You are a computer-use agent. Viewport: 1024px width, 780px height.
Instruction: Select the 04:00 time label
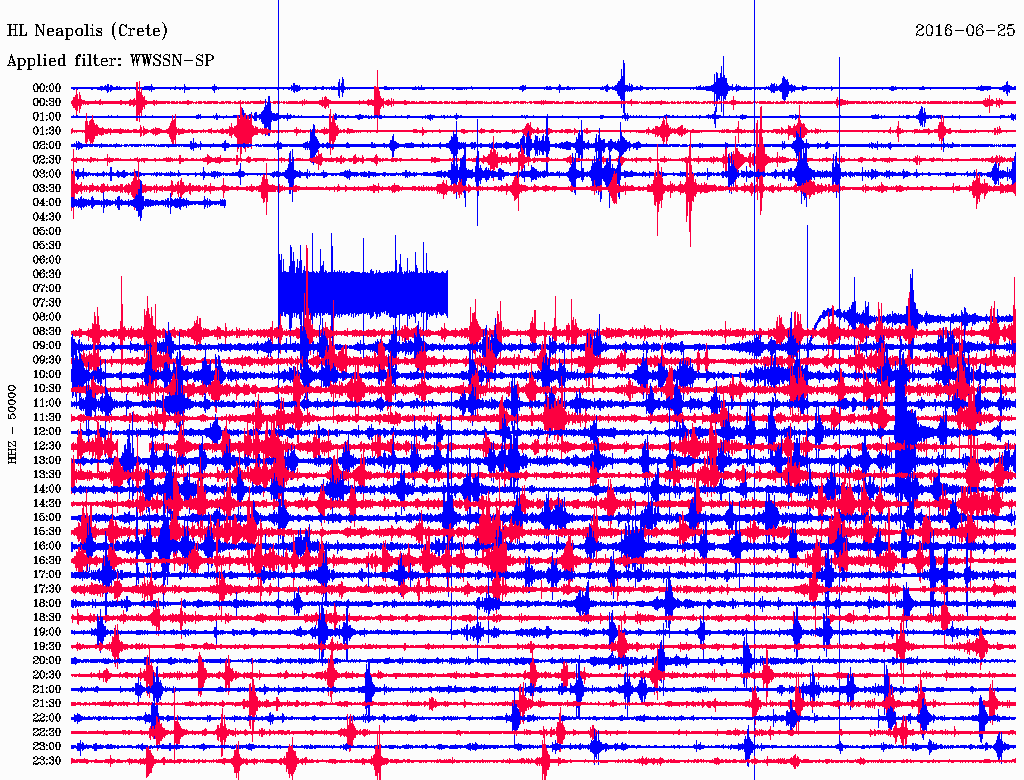(x=47, y=203)
